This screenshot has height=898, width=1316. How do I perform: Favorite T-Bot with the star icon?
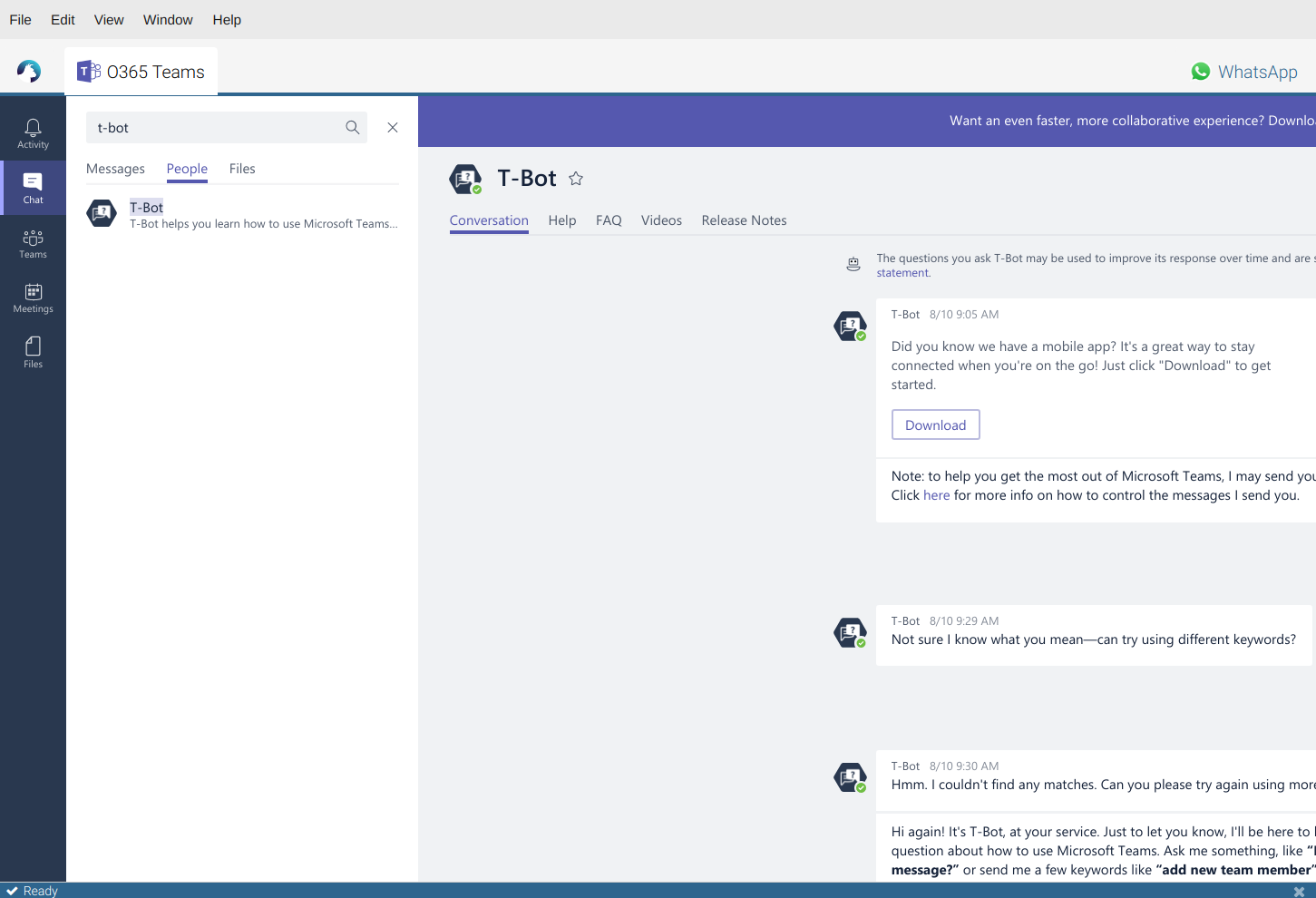point(576,179)
